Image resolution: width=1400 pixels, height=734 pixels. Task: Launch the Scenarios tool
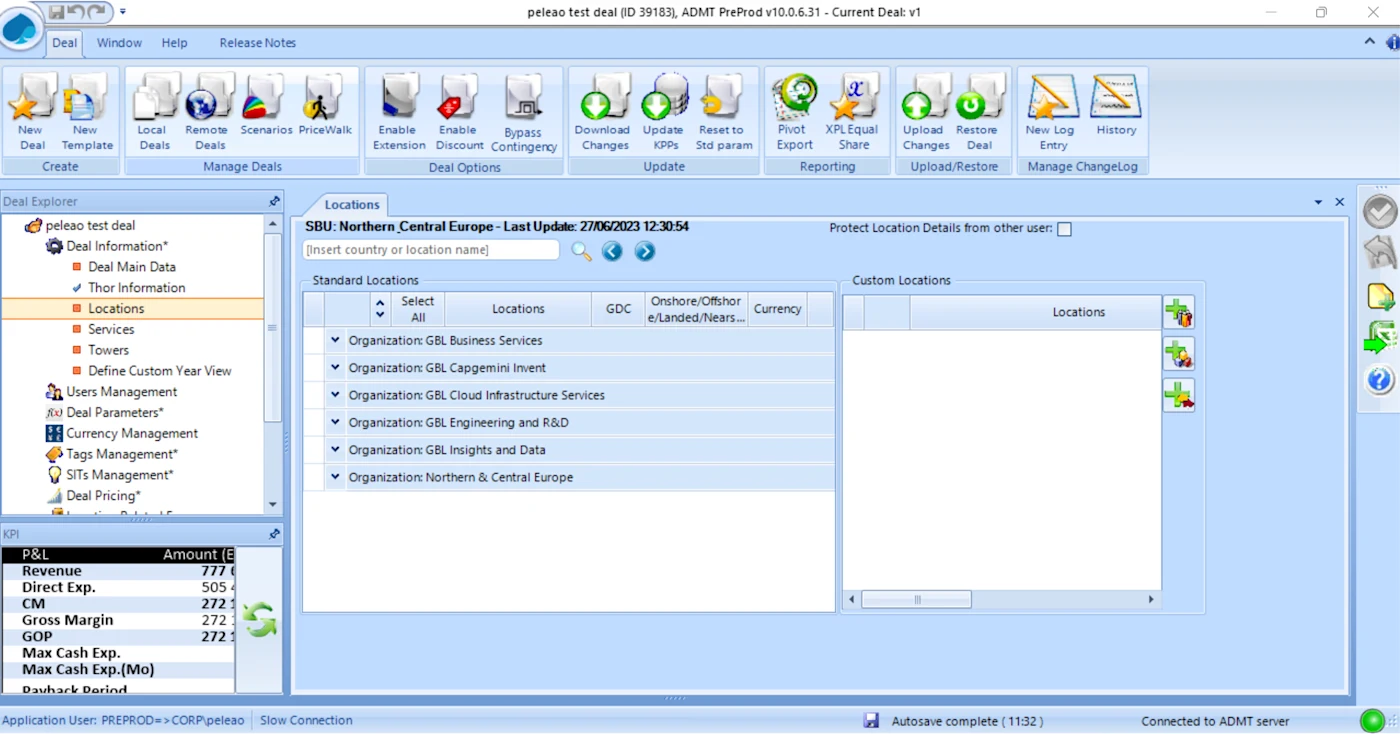click(266, 106)
